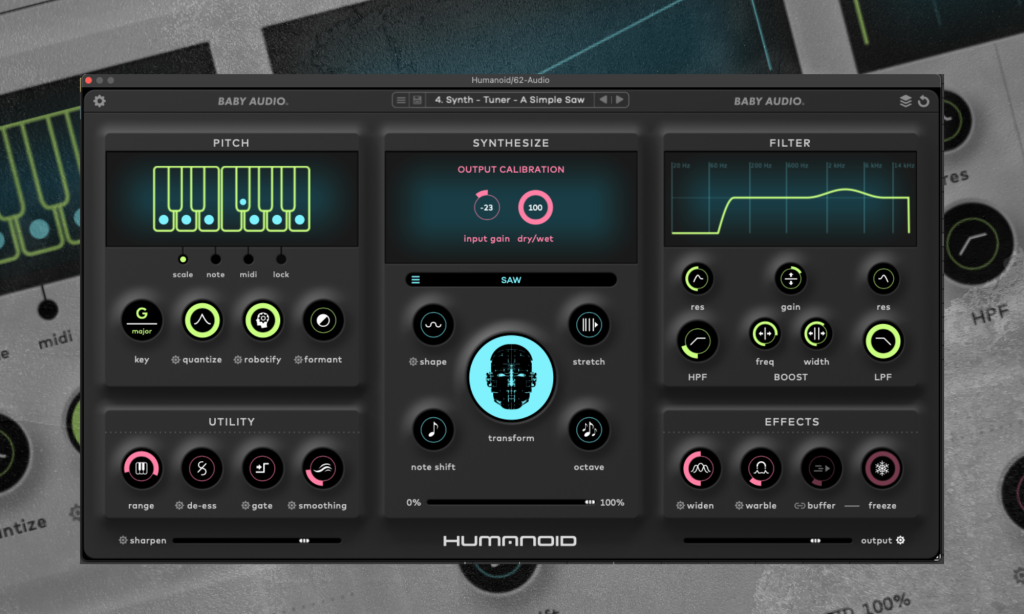Image resolution: width=1024 pixels, height=614 pixels.
Task: Click the HPF filter knob
Action: (x=696, y=340)
